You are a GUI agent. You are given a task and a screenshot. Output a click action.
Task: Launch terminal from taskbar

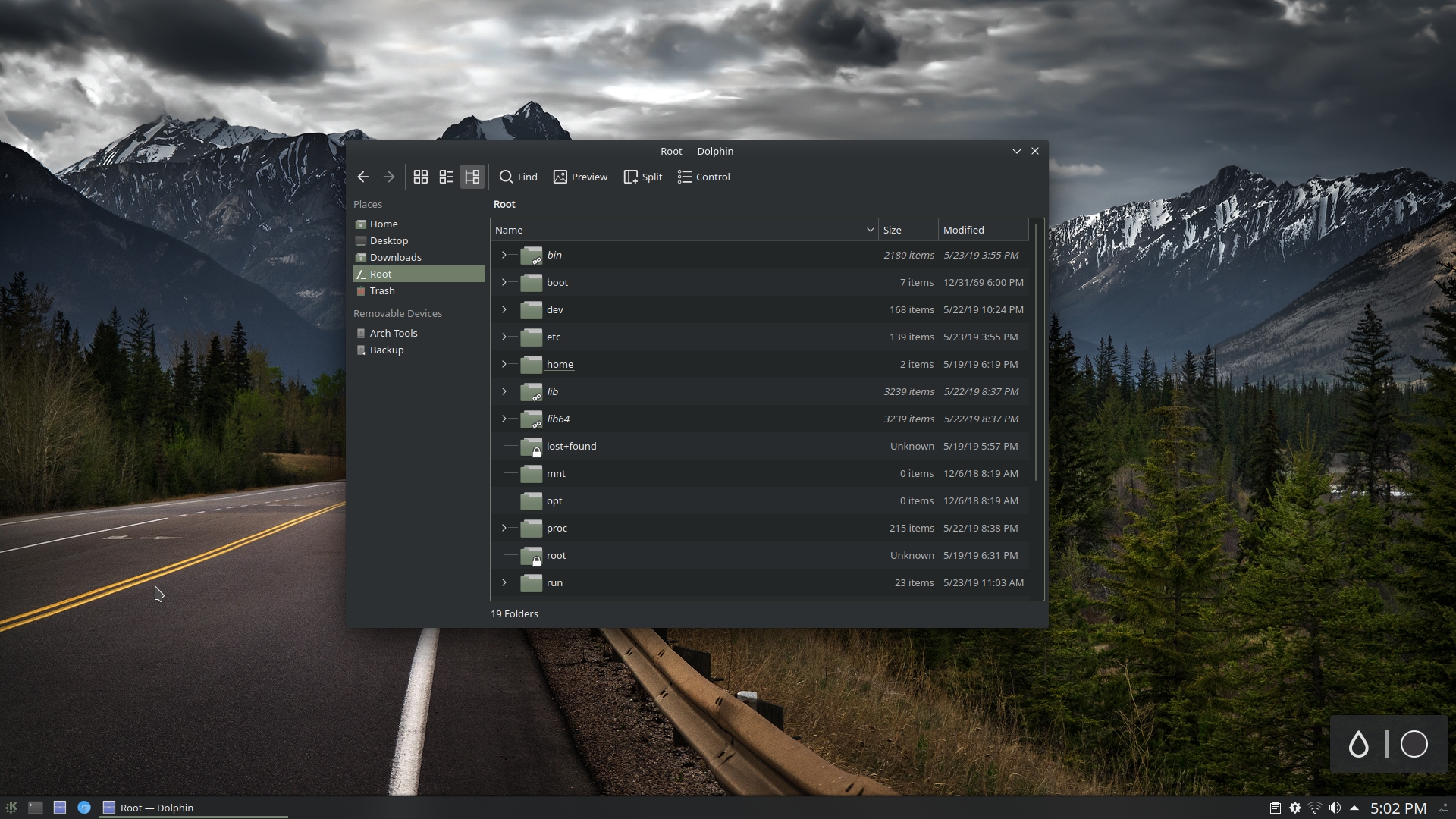tap(35, 808)
